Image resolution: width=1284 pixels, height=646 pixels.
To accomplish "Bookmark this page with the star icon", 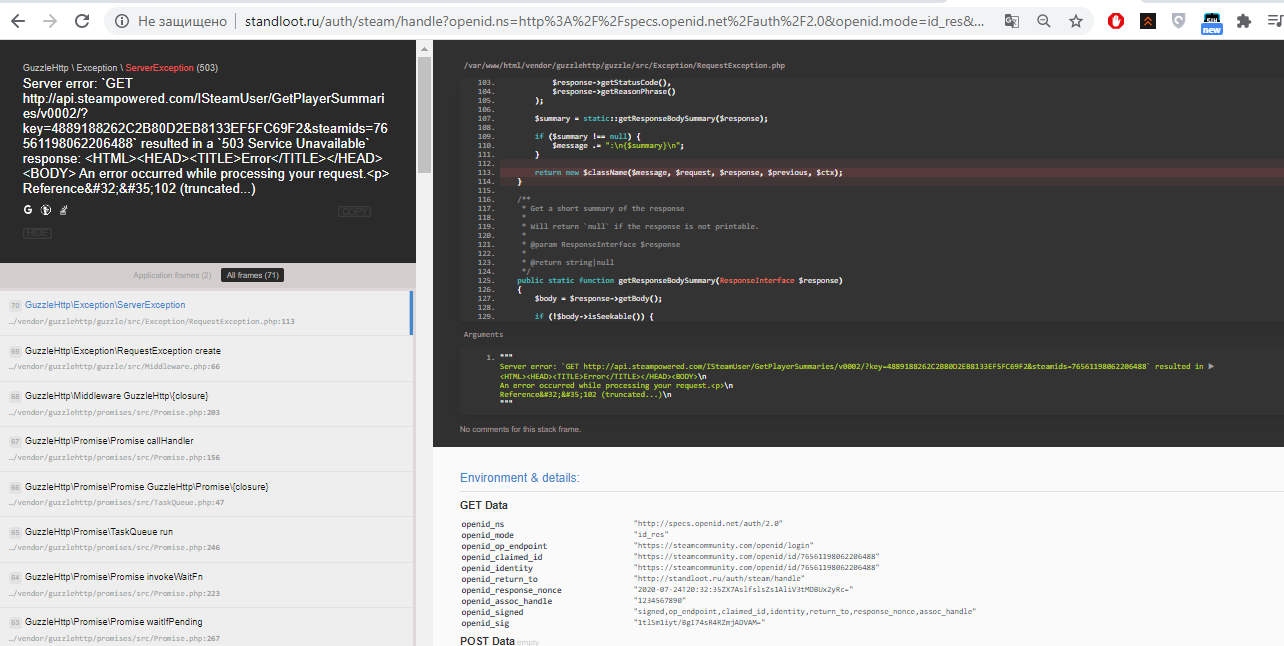I will pyautogui.click(x=1076, y=21).
